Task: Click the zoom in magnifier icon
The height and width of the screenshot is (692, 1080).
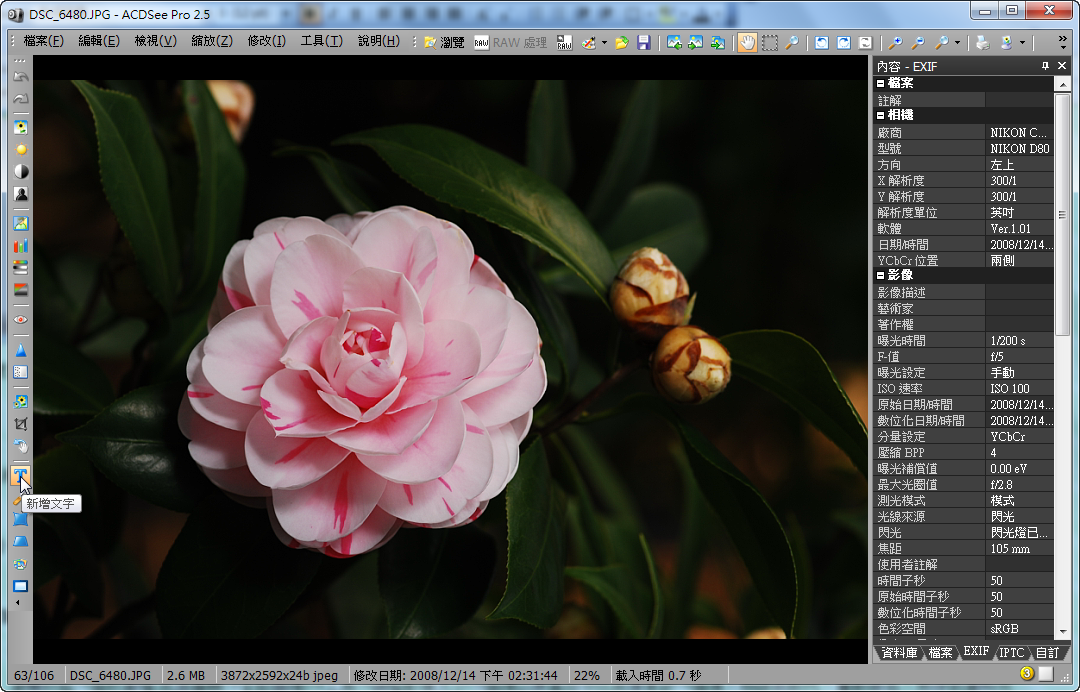Action: point(895,42)
